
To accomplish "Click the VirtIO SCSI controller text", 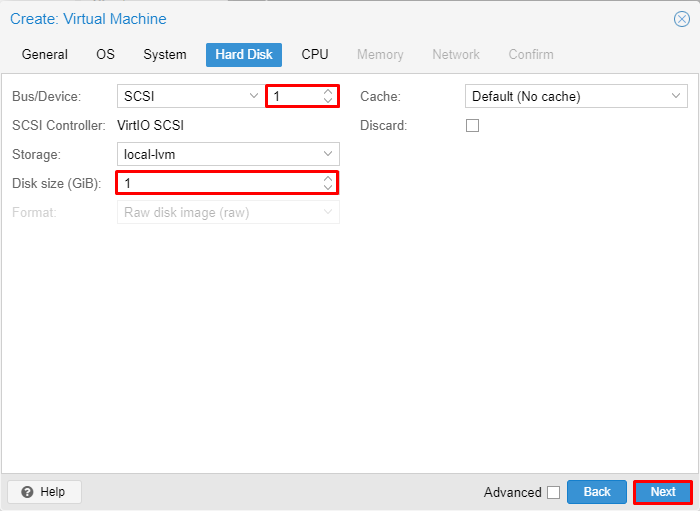I will click(x=150, y=125).
